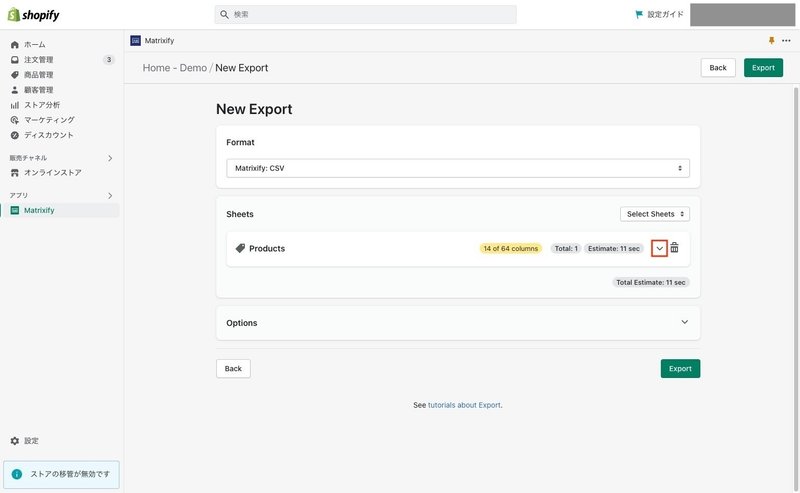Open the Format dropdown showing Matrixify: CSV
Viewport: 800px width, 493px height.
pyautogui.click(x=458, y=168)
